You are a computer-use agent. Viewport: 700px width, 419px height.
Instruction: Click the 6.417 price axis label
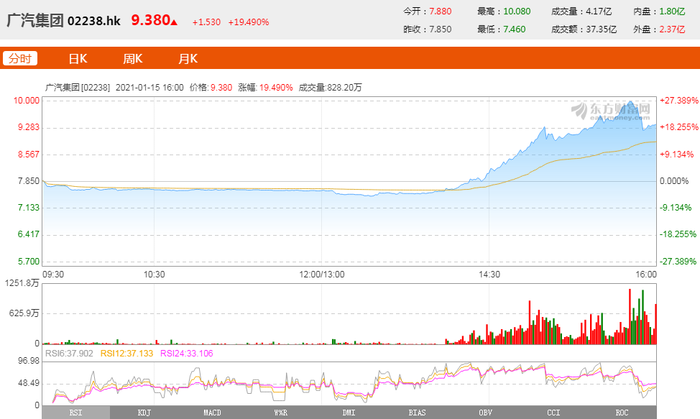tap(29, 234)
